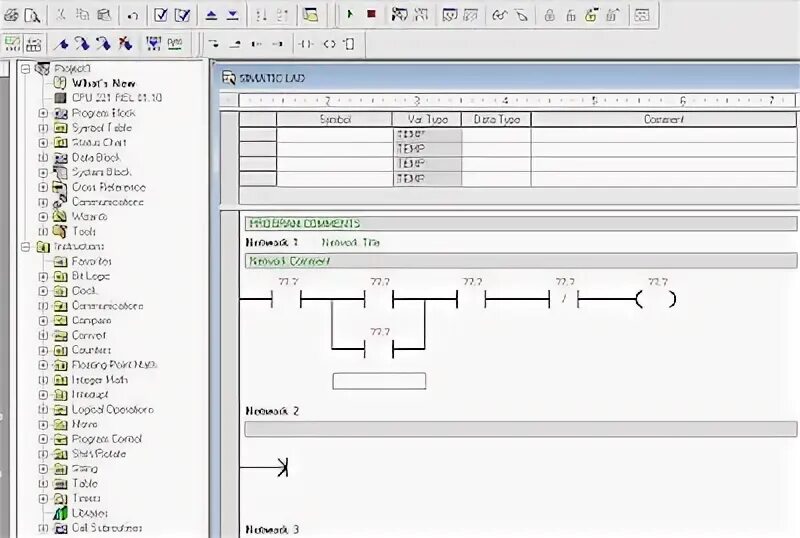Click the Undo arrow icon

pos(133,16)
